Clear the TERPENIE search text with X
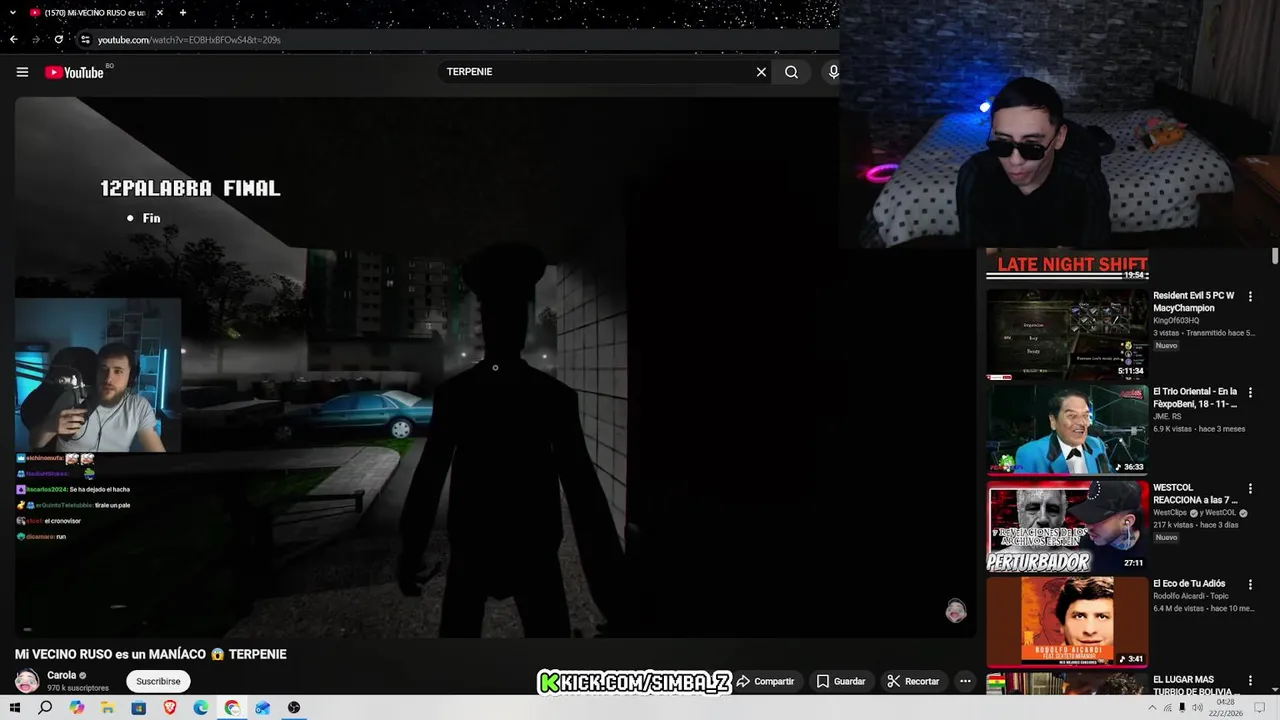Image resolution: width=1280 pixels, height=720 pixels. click(x=761, y=72)
